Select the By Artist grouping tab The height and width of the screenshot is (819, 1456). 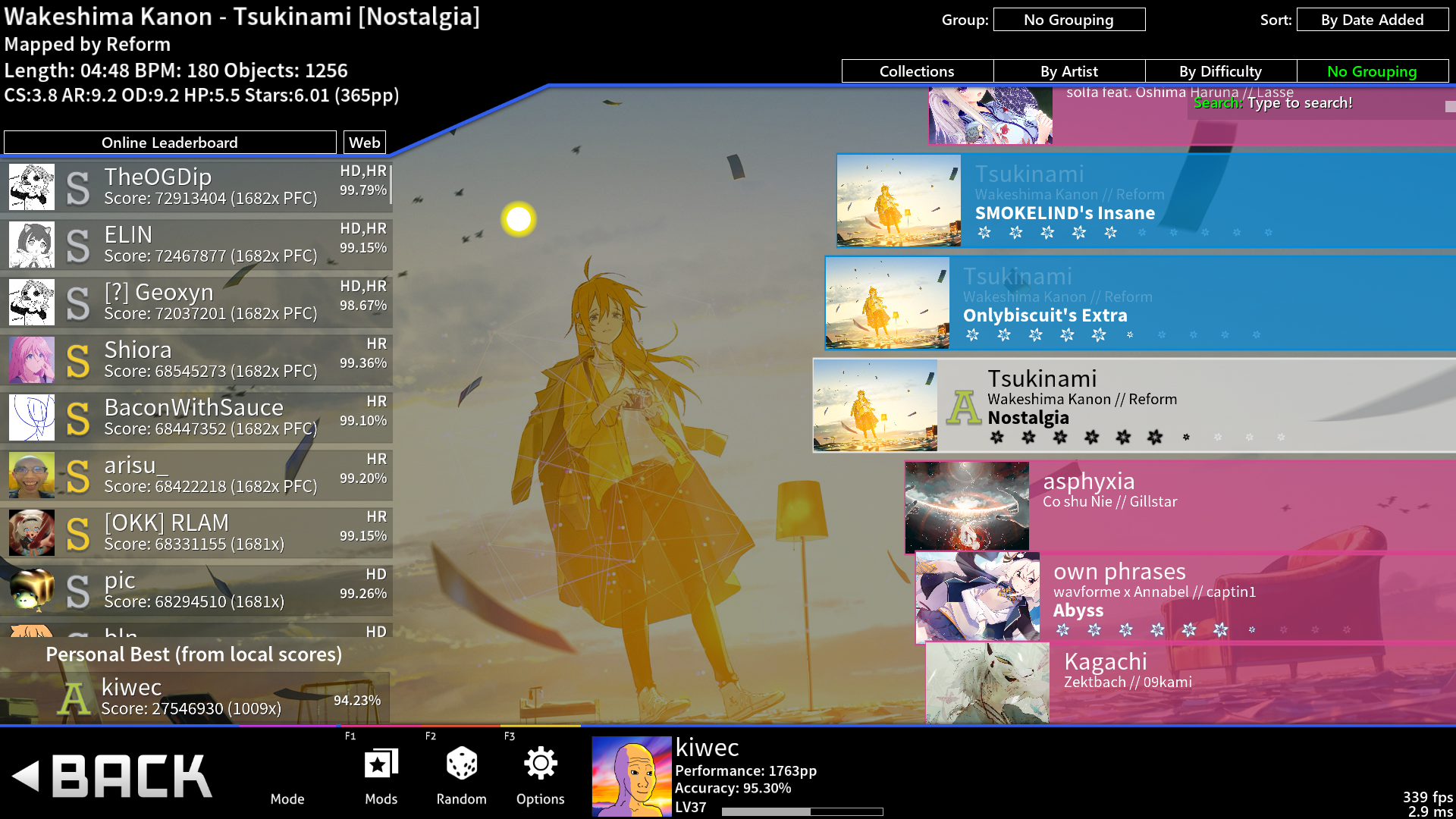tap(1068, 71)
